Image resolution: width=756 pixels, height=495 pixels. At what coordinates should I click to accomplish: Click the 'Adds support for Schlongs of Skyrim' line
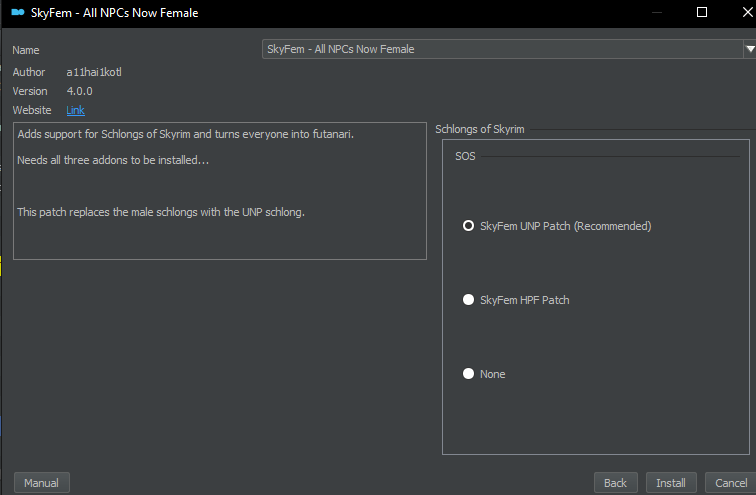tap(186, 134)
